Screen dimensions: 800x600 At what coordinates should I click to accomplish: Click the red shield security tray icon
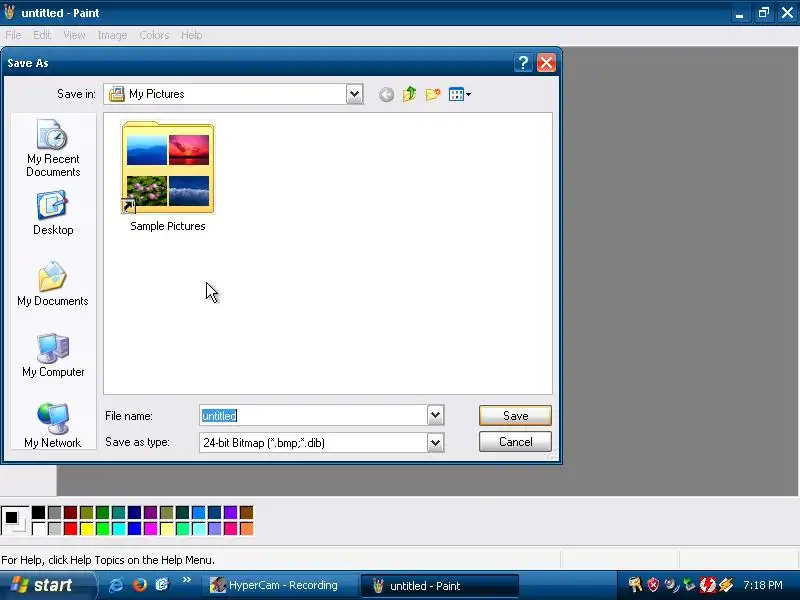pyautogui.click(x=653, y=585)
